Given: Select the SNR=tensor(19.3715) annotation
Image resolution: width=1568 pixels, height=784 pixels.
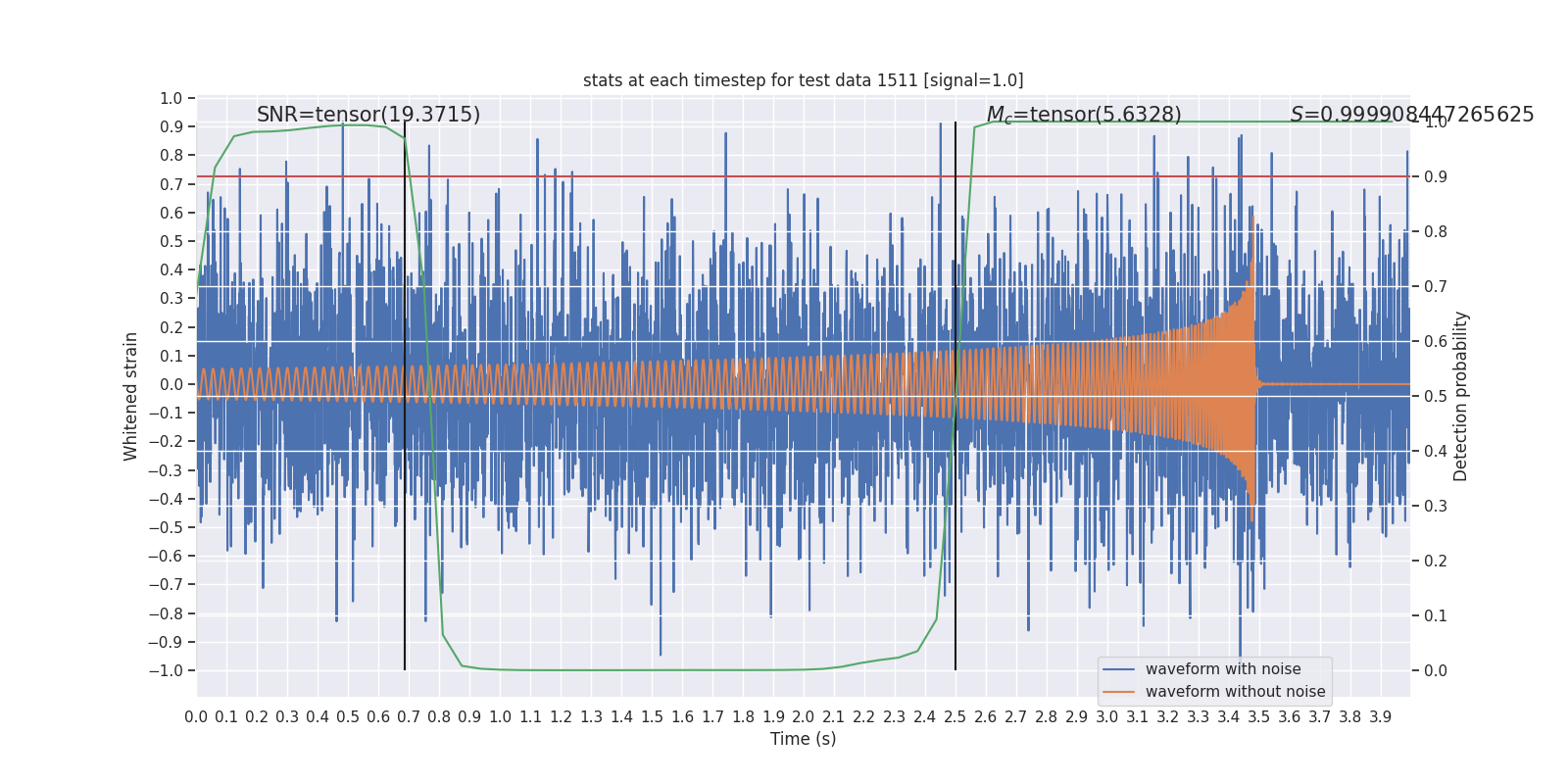Looking at the screenshot, I should (x=368, y=115).
